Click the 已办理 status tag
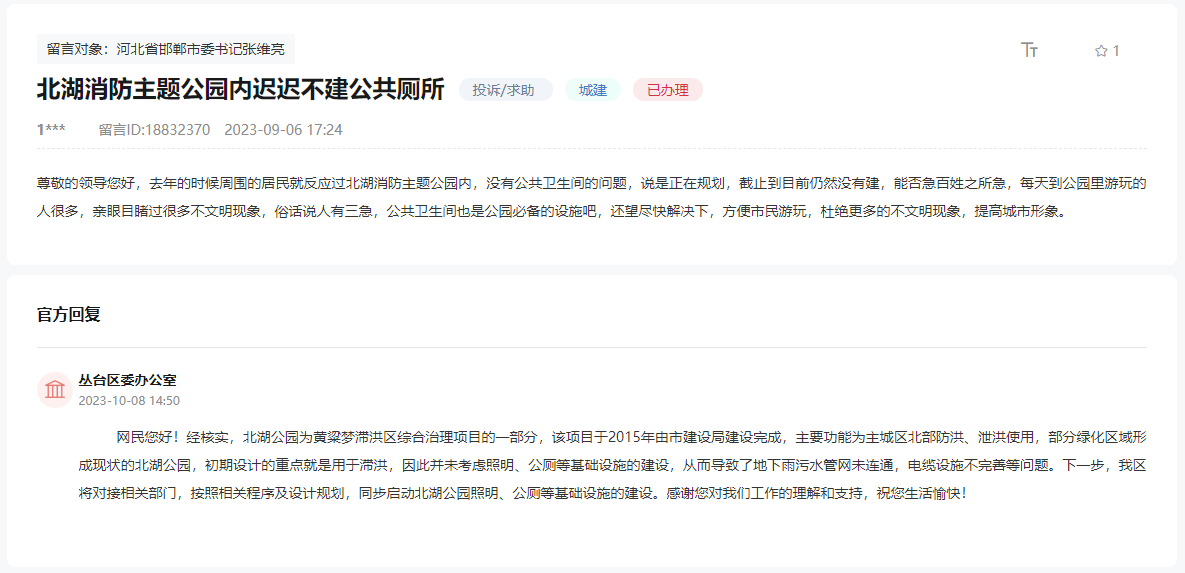The height and width of the screenshot is (573, 1185). coord(668,91)
